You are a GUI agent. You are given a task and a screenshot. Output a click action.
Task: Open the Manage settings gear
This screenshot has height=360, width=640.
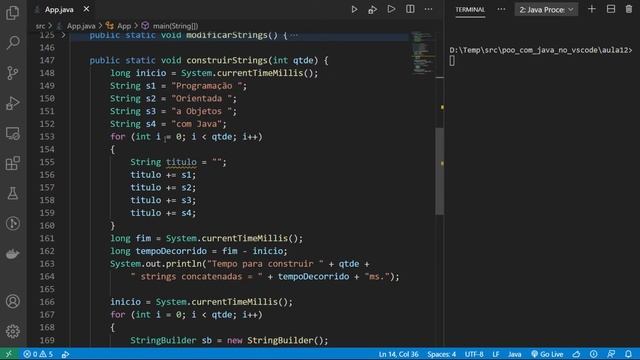tap(13, 331)
